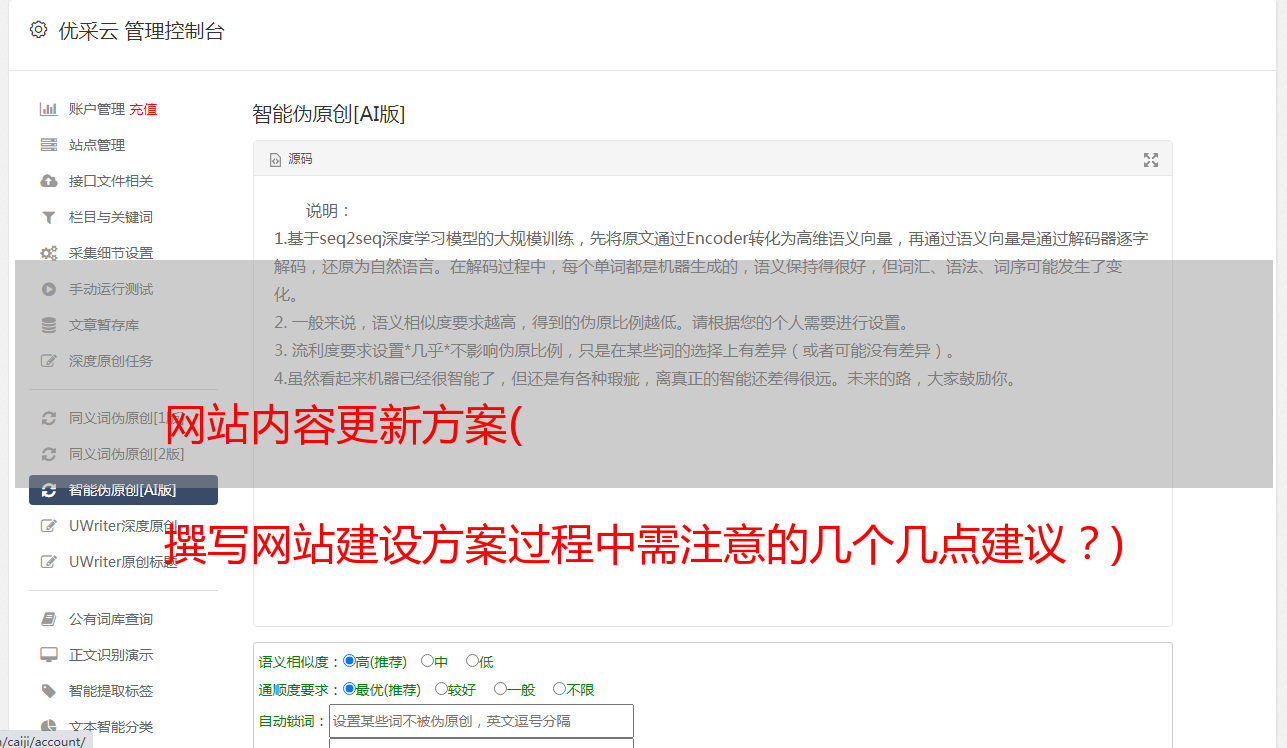Click the cloud upload icon for 接口文件相关
The width and height of the screenshot is (1287, 748).
48,181
